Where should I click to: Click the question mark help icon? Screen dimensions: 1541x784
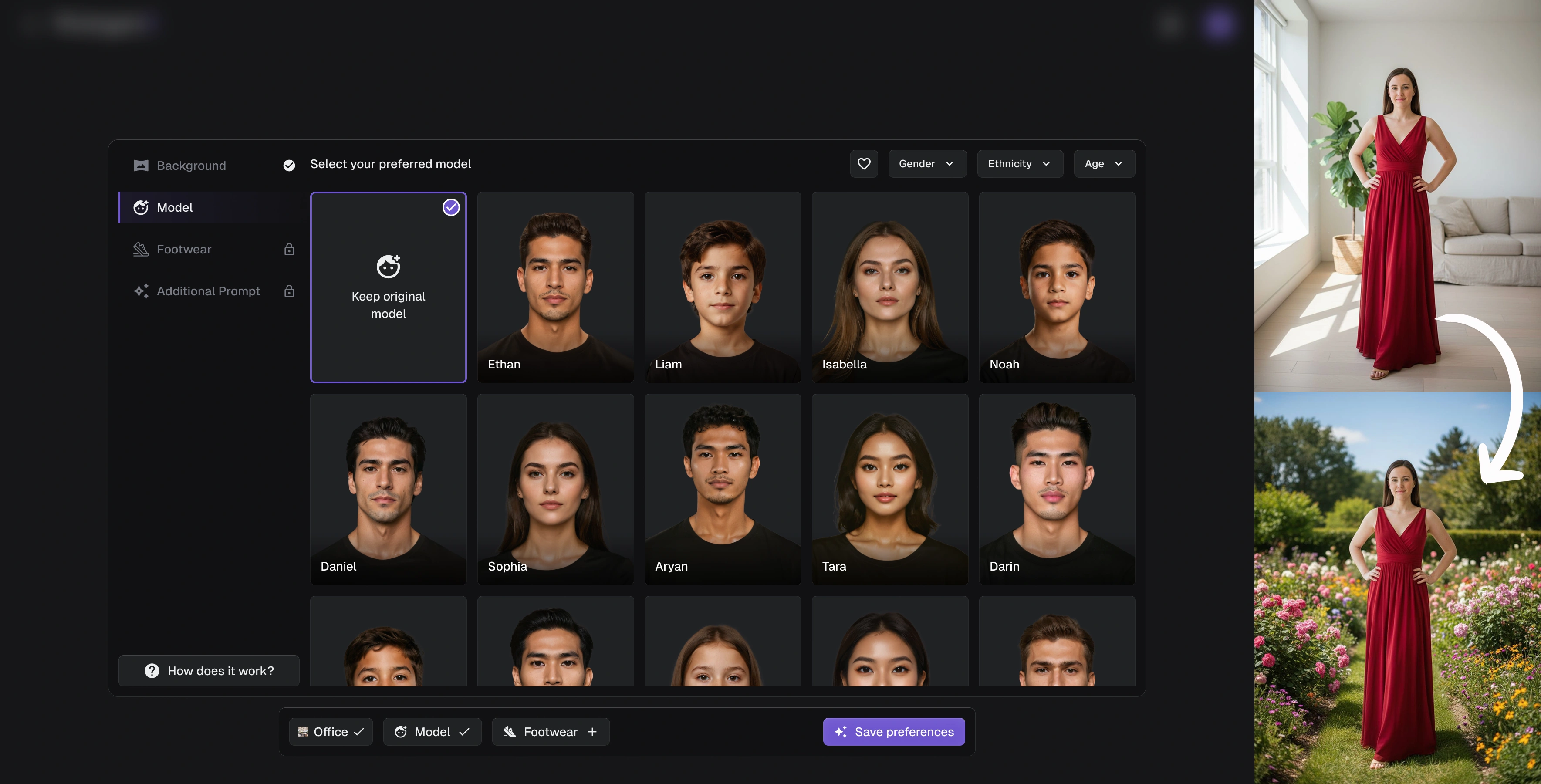click(152, 670)
